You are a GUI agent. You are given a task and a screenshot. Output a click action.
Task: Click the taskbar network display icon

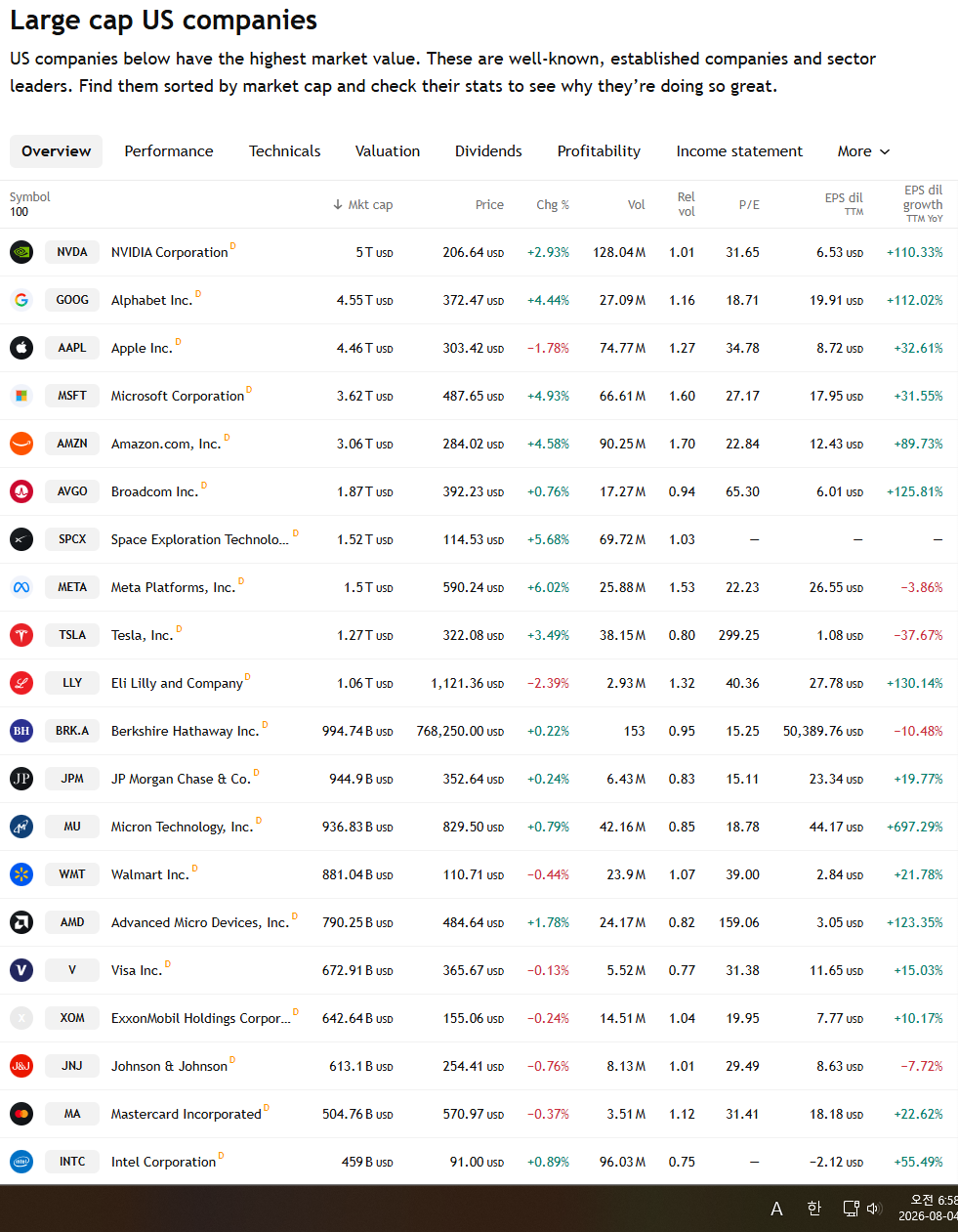click(x=851, y=1209)
